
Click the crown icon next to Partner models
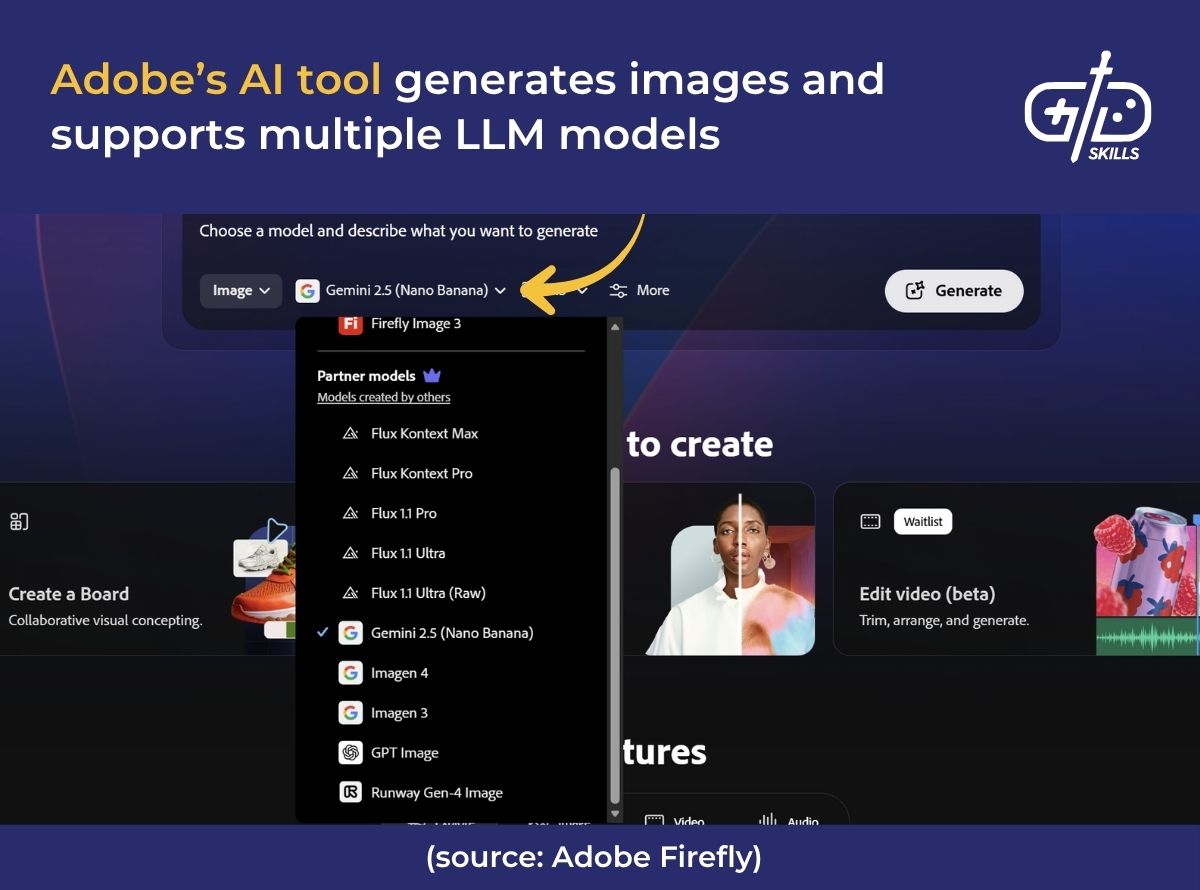[432, 374]
